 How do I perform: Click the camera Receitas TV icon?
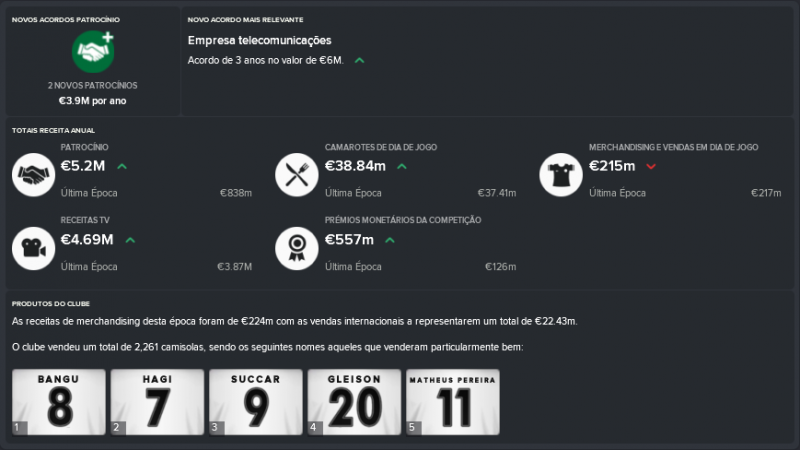(x=32, y=248)
